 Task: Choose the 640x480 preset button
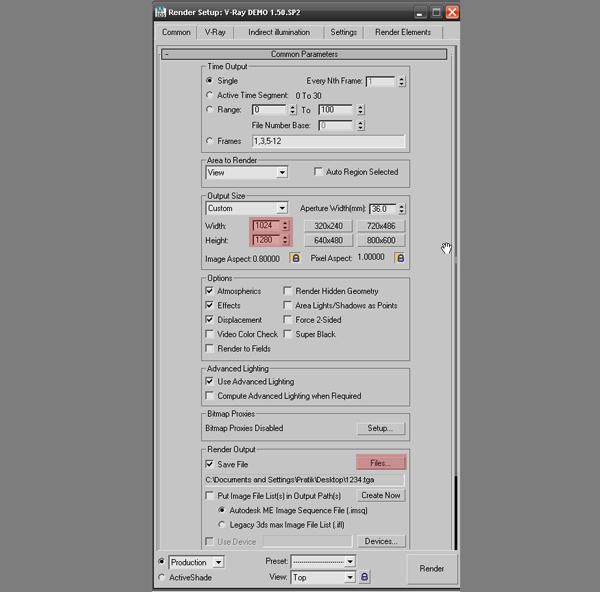pyautogui.click(x=328, y=240)
